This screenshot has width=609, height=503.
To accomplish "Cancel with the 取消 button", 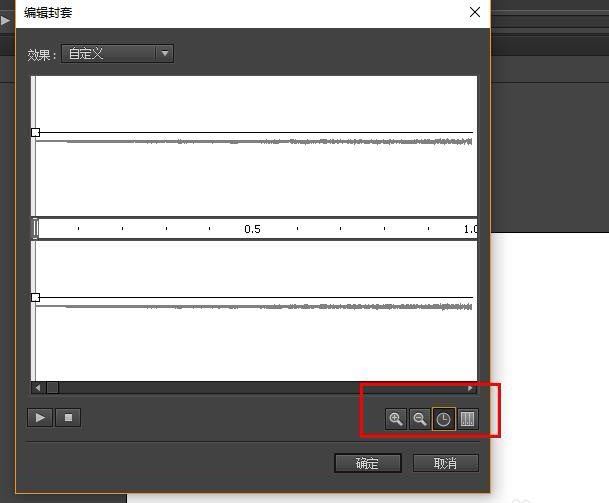I will (x=445, y=463).
